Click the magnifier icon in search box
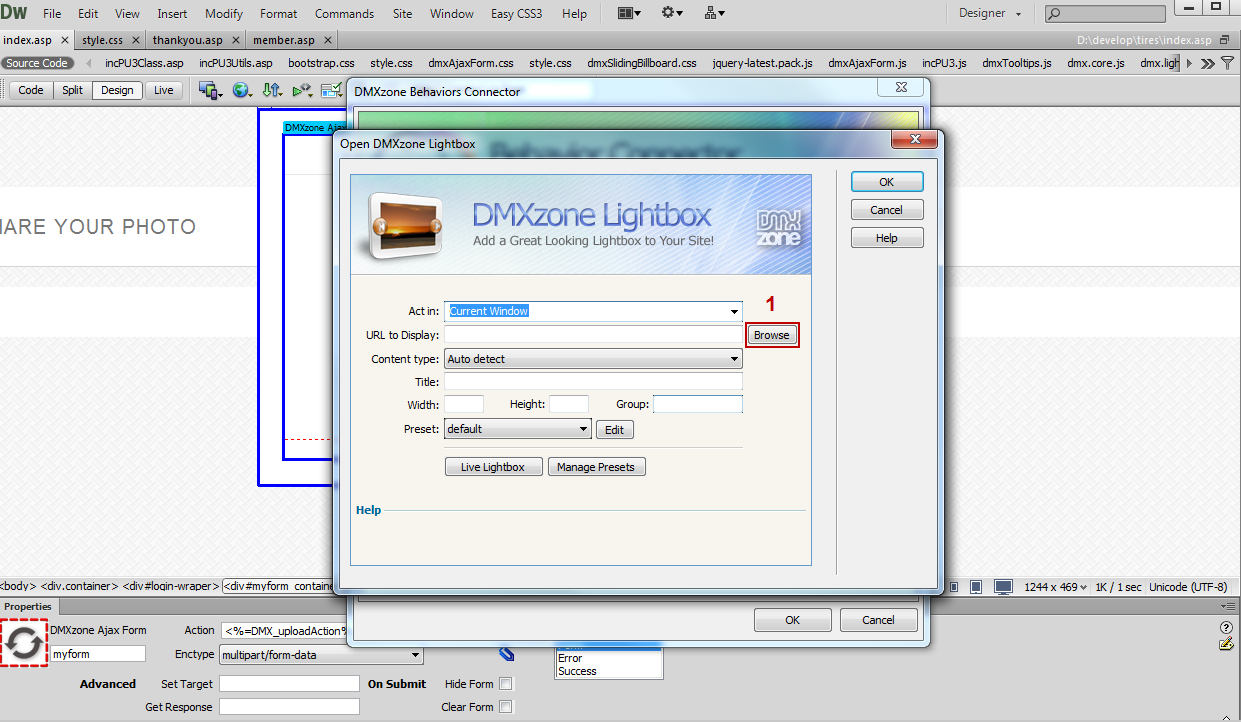Viewport: 1241px width, 722px height. (x=1055, y=14)
